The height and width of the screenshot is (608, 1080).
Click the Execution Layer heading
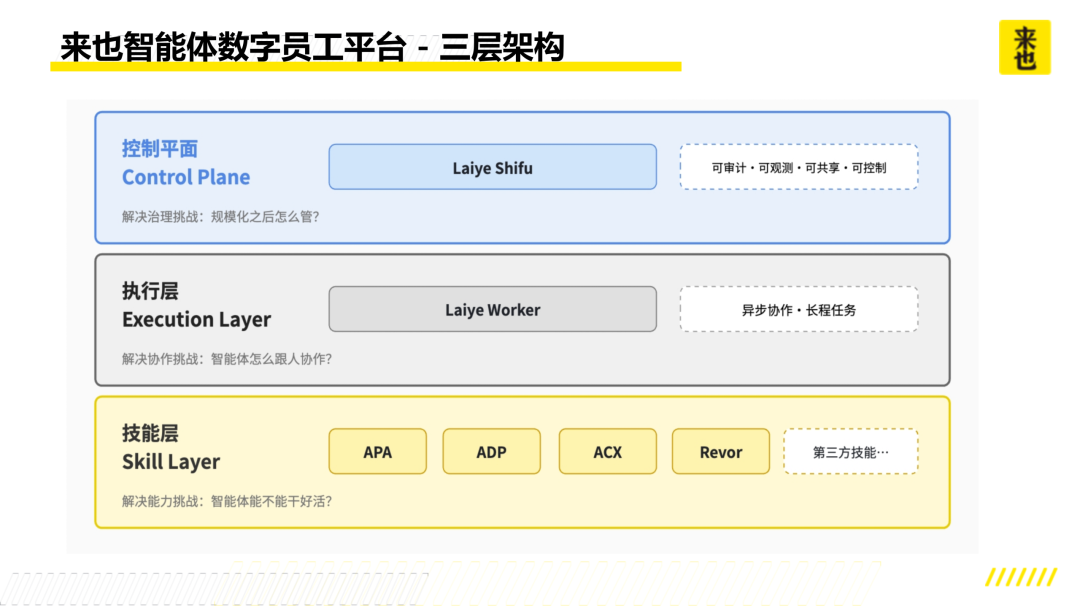click(196, 319)
